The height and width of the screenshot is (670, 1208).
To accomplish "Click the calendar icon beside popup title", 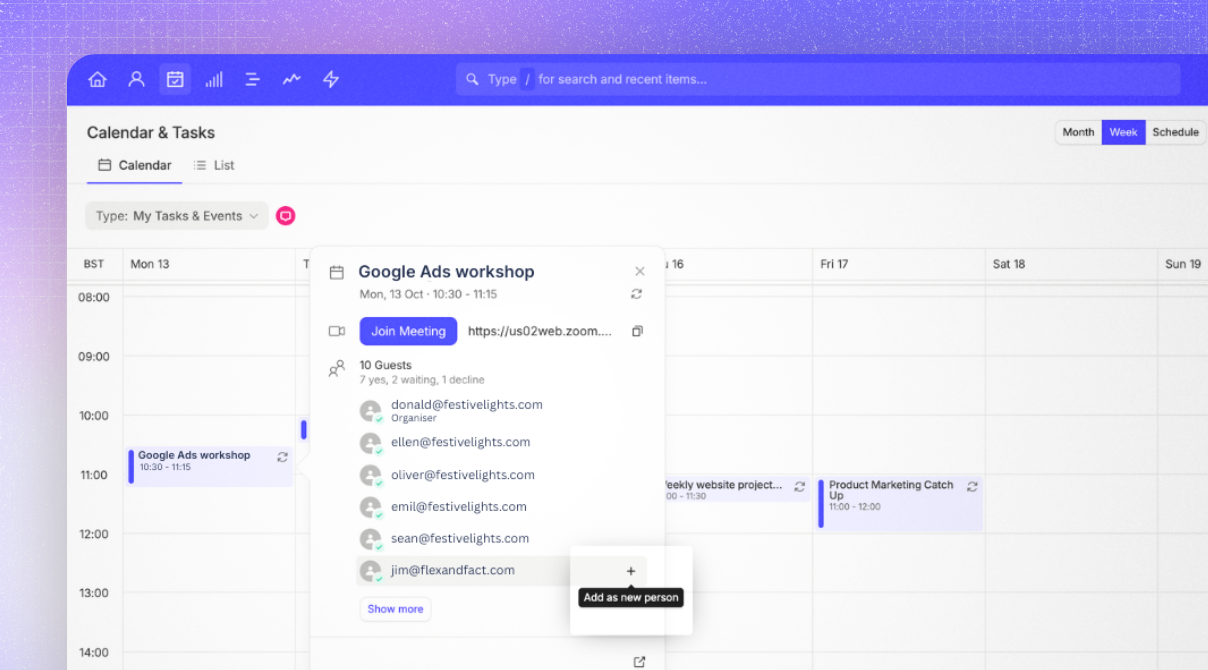I will pos(337,272).
